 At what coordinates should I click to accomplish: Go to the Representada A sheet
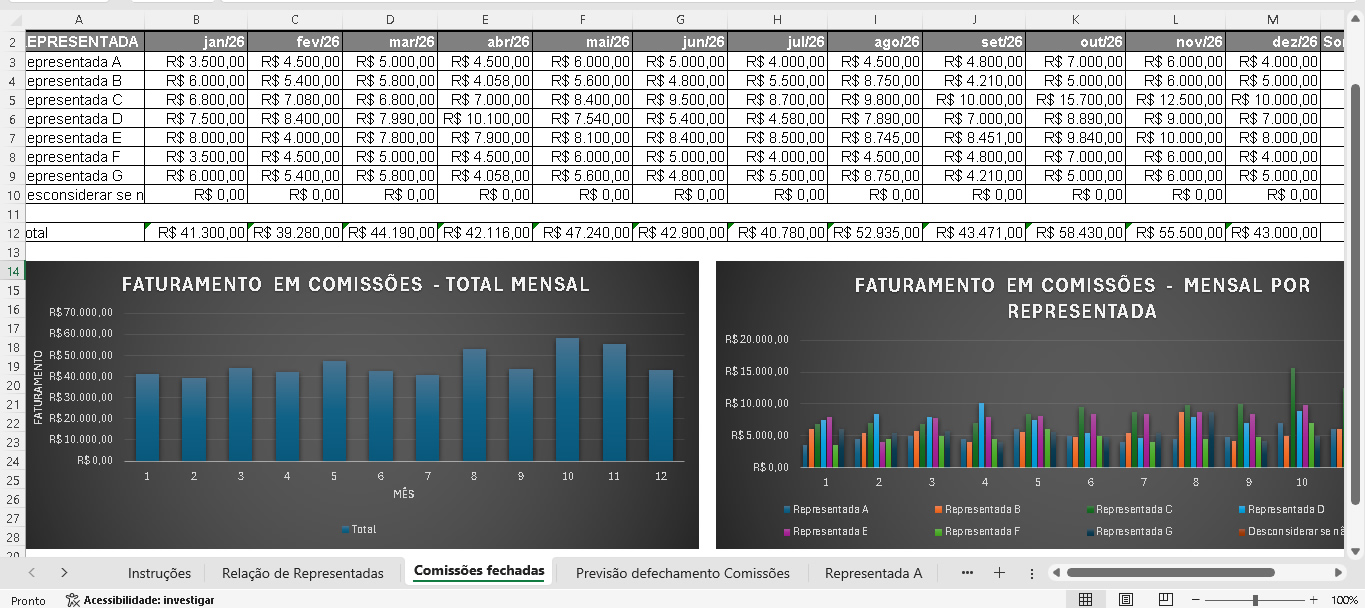pos(873,573)
